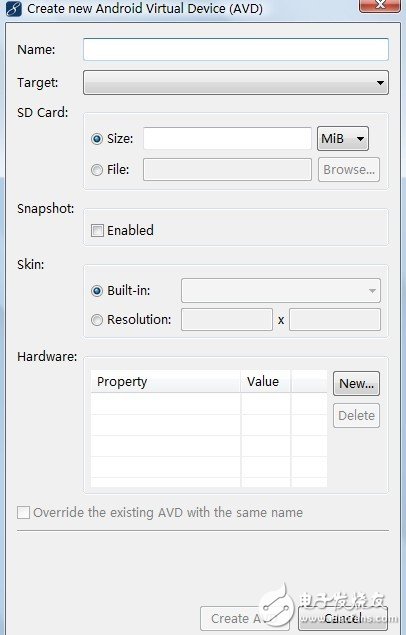The width and height of the screenshot is (406, 635).
Task: Click the resolution width field
Action: (x=227, y=320)
